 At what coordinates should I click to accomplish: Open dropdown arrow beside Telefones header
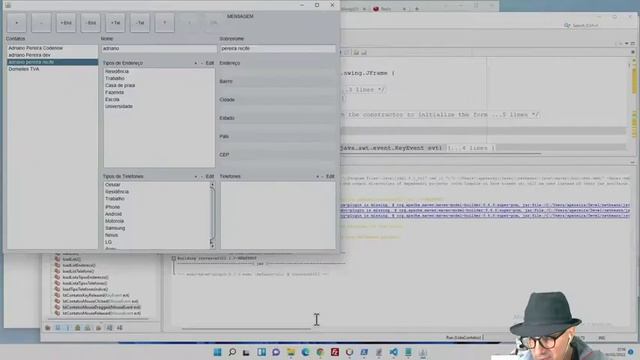click(x=317, y=177)
